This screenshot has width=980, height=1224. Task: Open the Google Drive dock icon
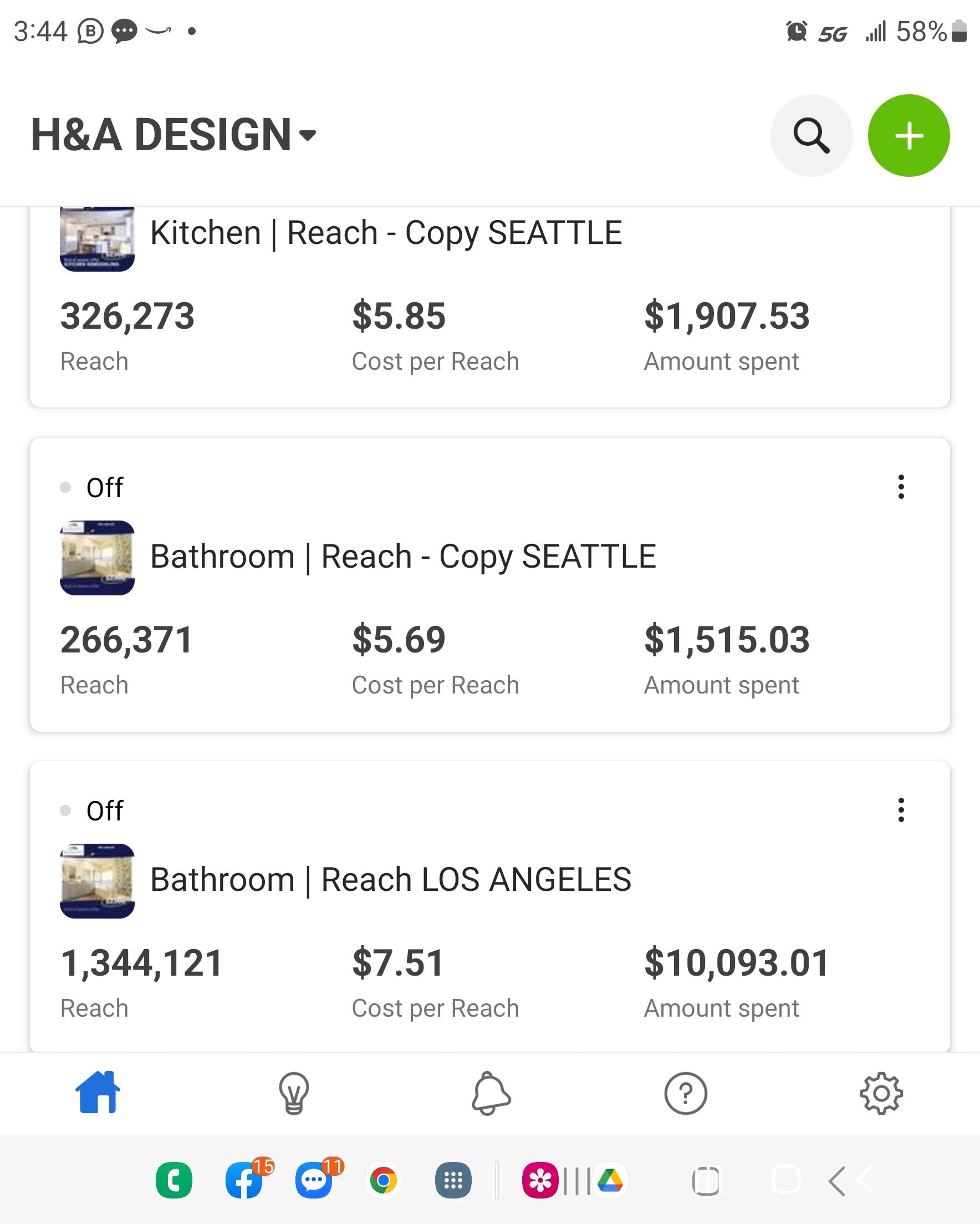tap(610, 1180)
